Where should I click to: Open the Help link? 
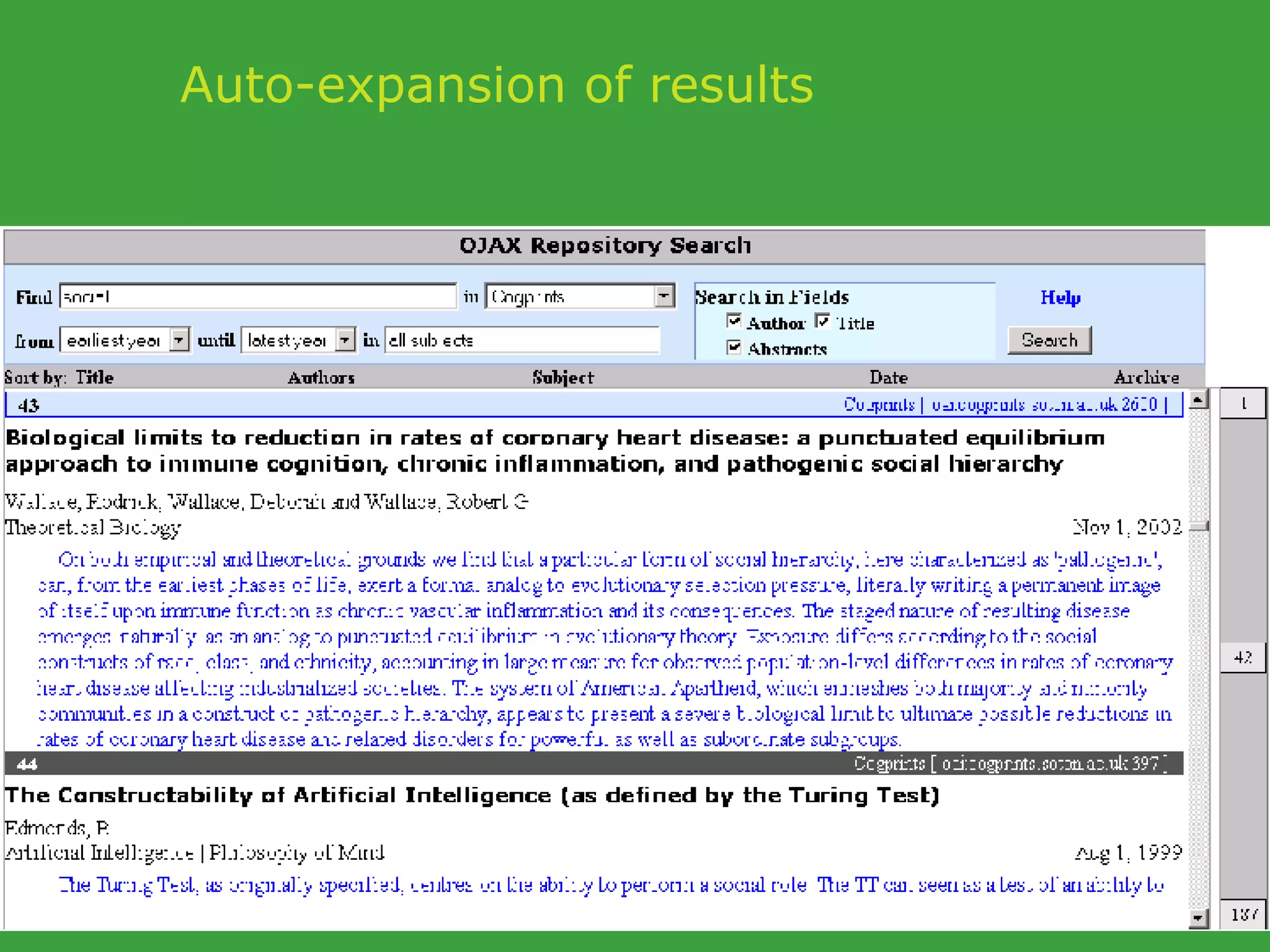pos(1060,297)
